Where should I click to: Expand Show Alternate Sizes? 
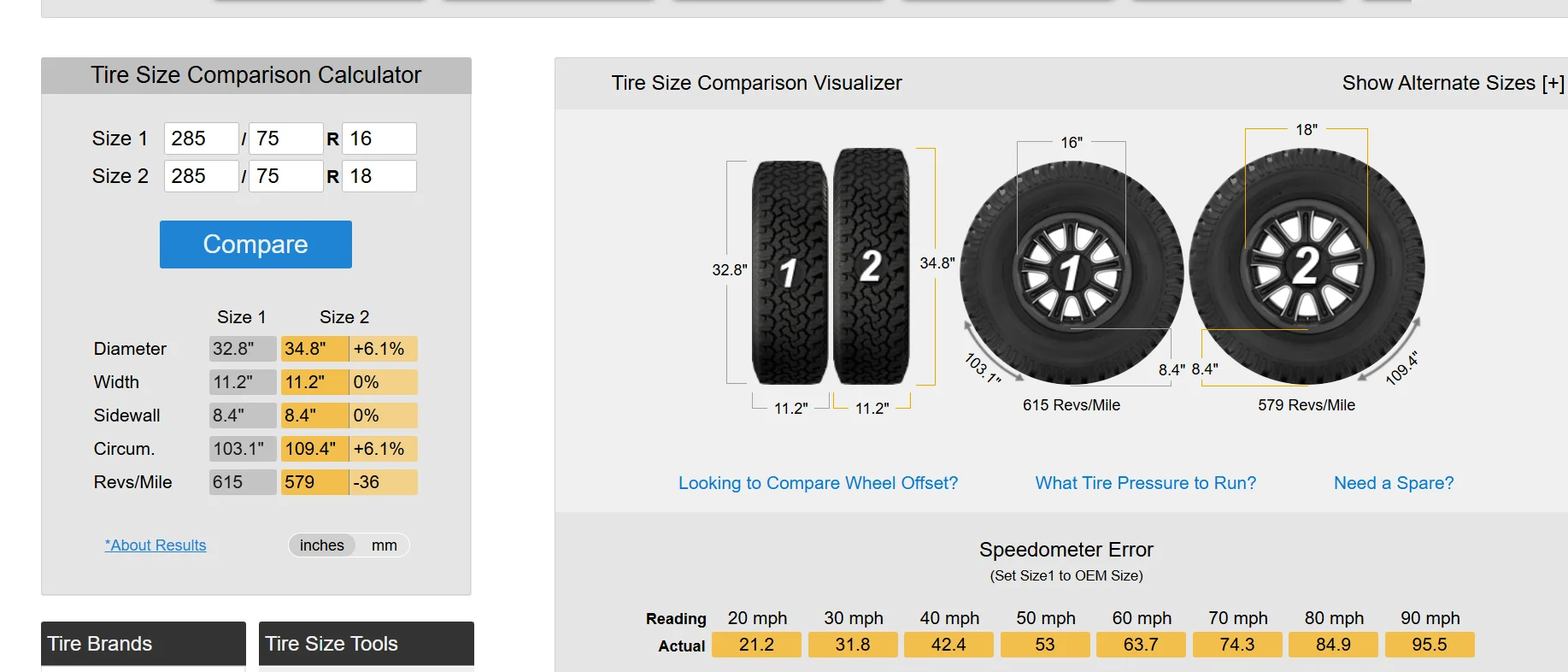(1452, 83)
